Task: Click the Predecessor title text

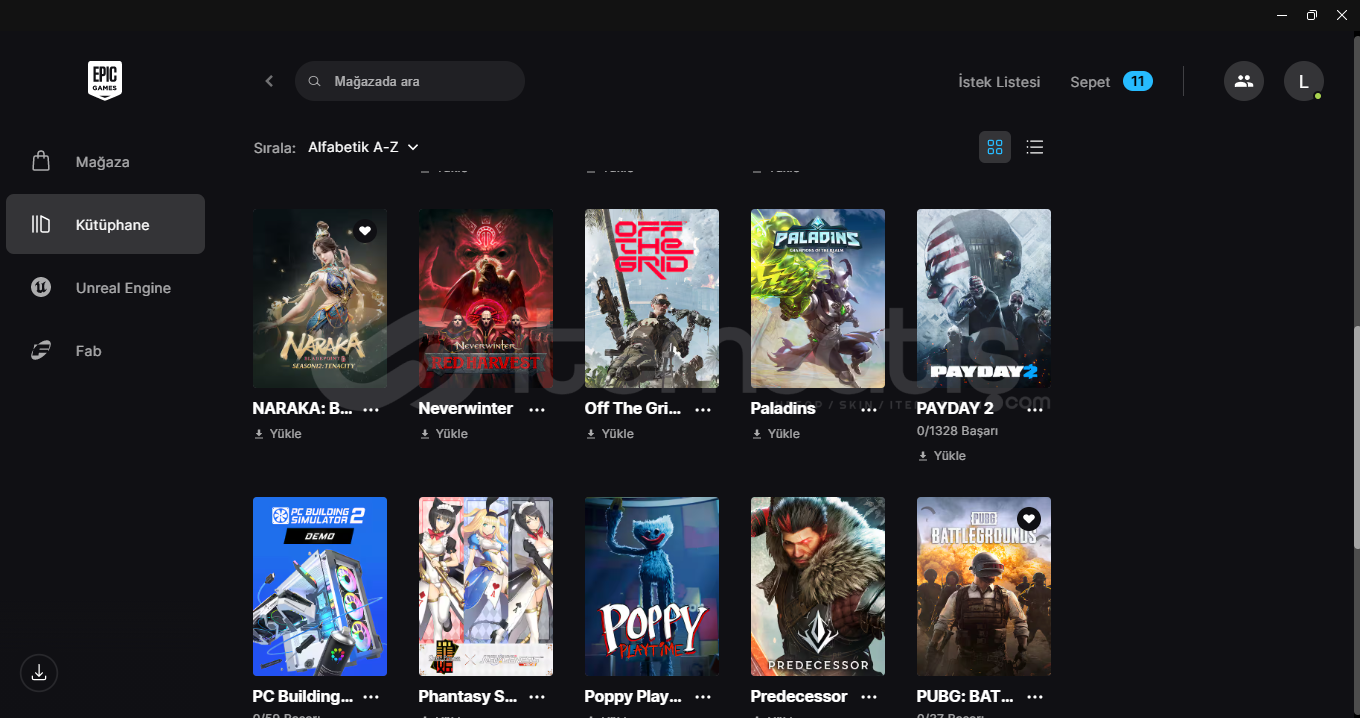Action: click(799, 696)
